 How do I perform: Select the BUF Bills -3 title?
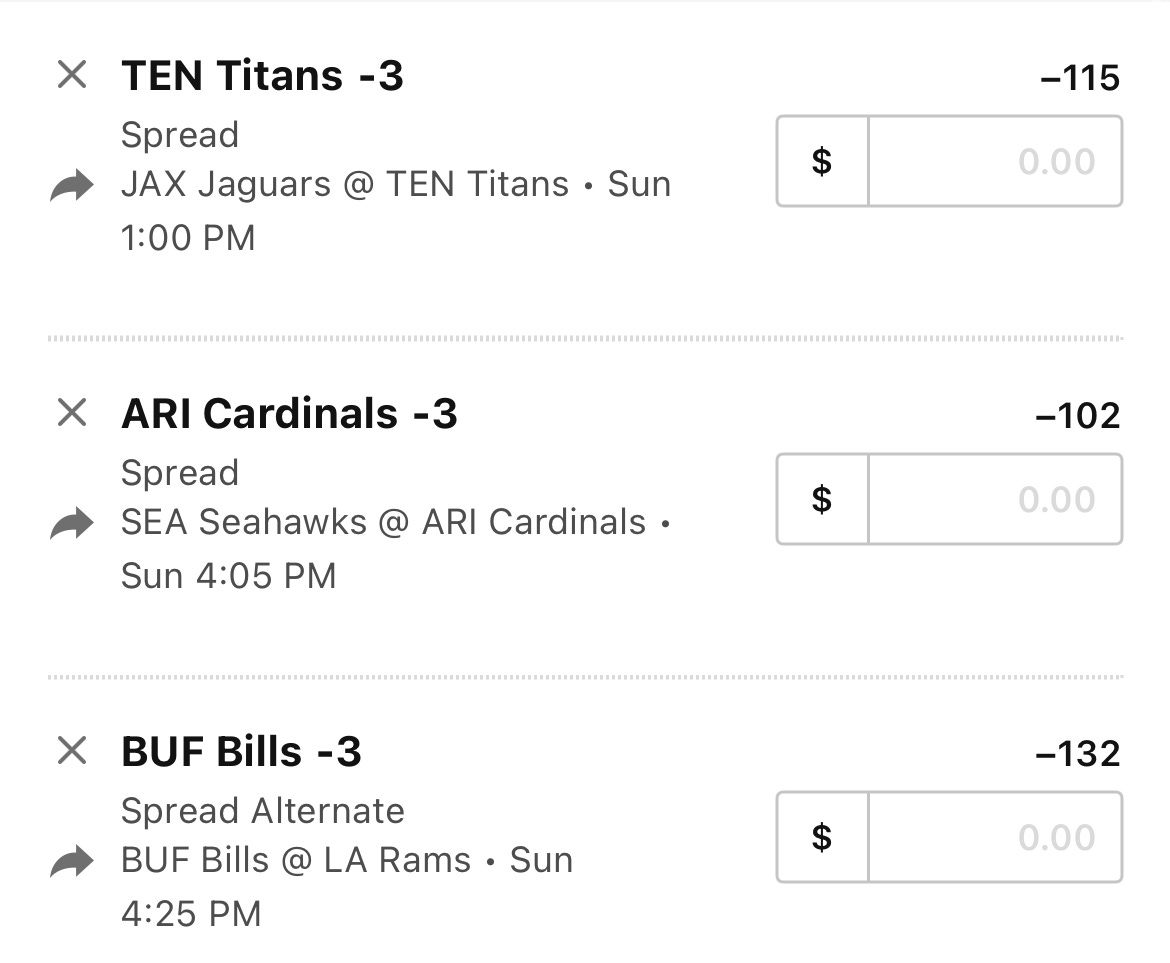242,752
